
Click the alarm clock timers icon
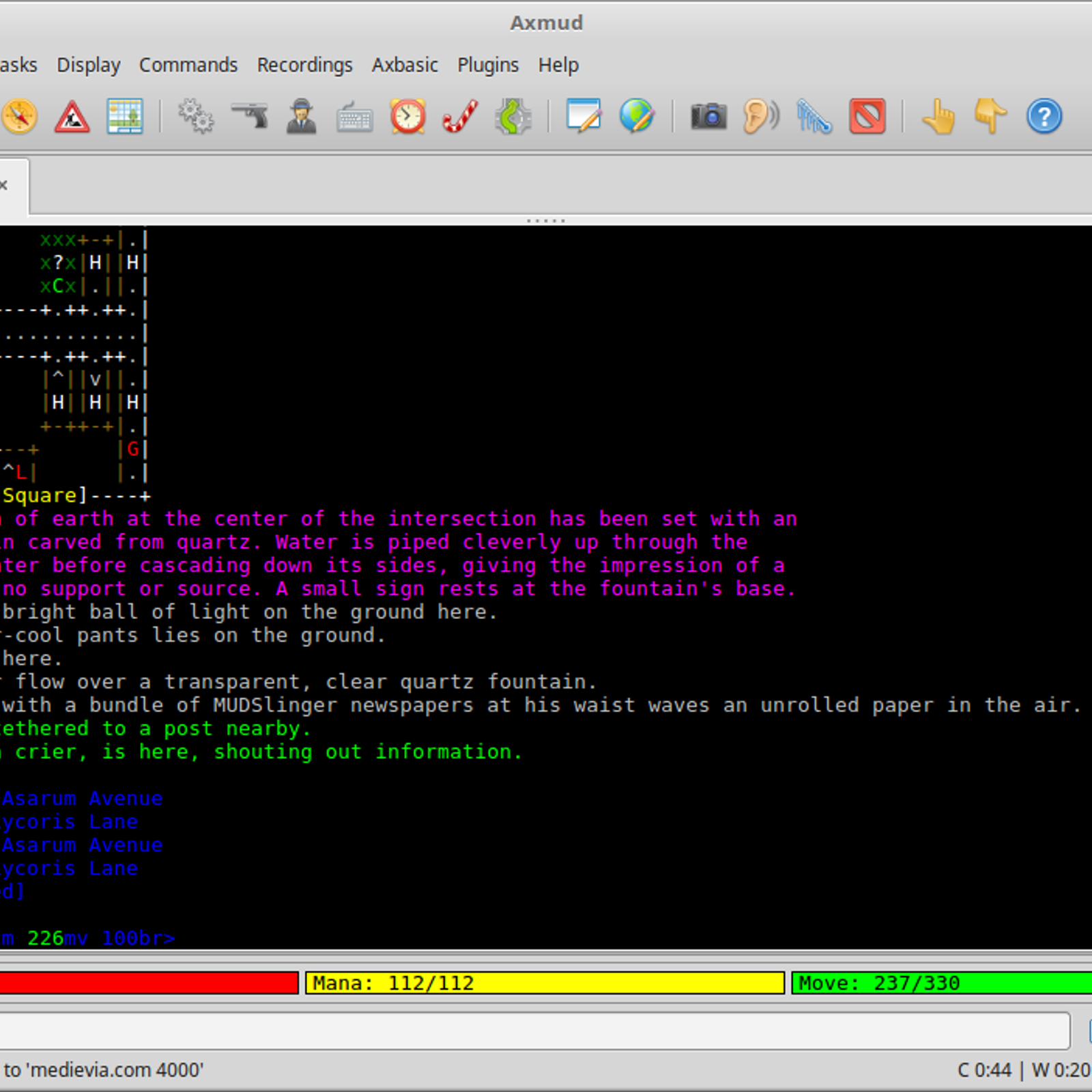tap(408, 117)
